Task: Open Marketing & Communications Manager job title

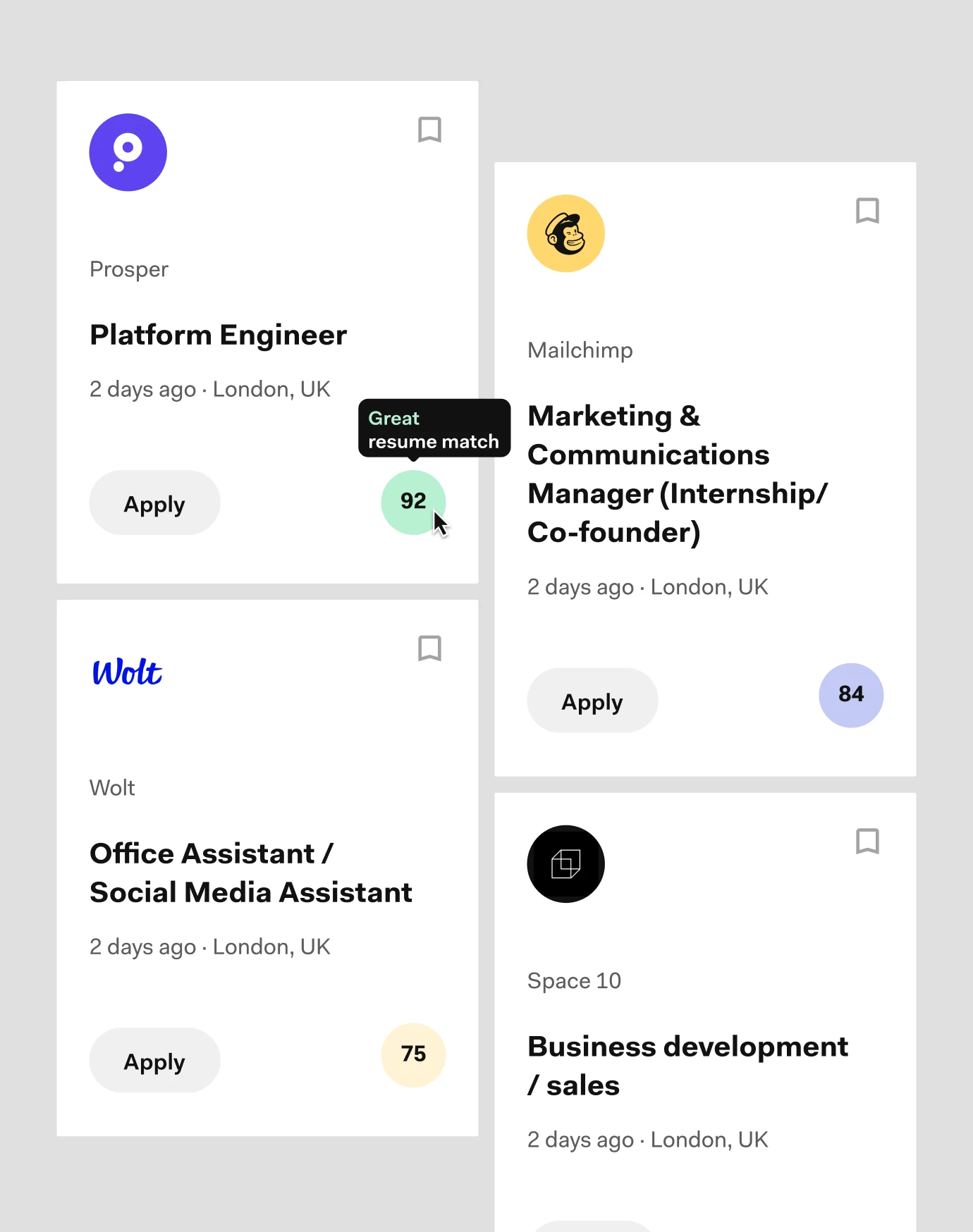Action: 677,474
